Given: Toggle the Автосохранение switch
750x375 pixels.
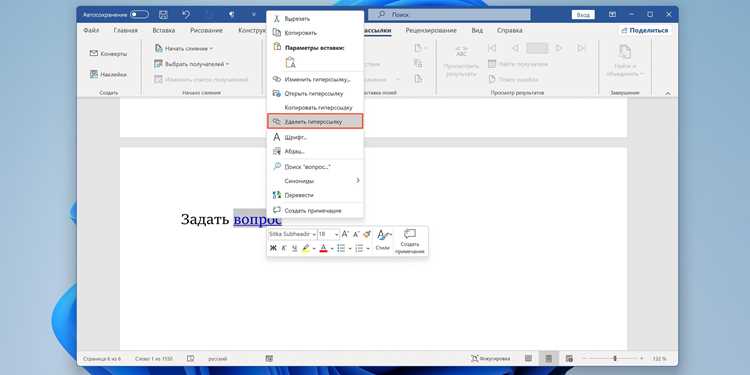Looking at the screenshot, I should point(139,15).
